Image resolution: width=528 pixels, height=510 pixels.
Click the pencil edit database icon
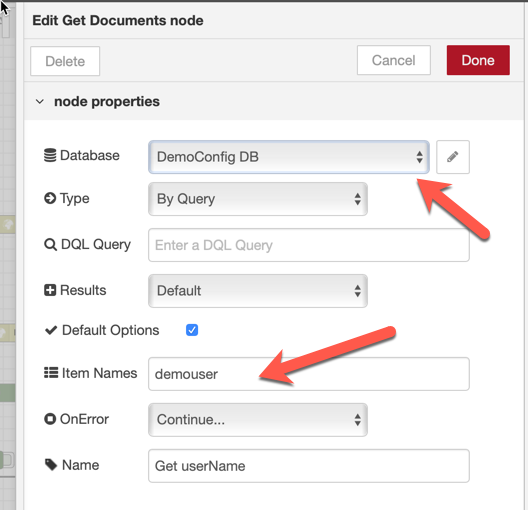pos(453,157)
